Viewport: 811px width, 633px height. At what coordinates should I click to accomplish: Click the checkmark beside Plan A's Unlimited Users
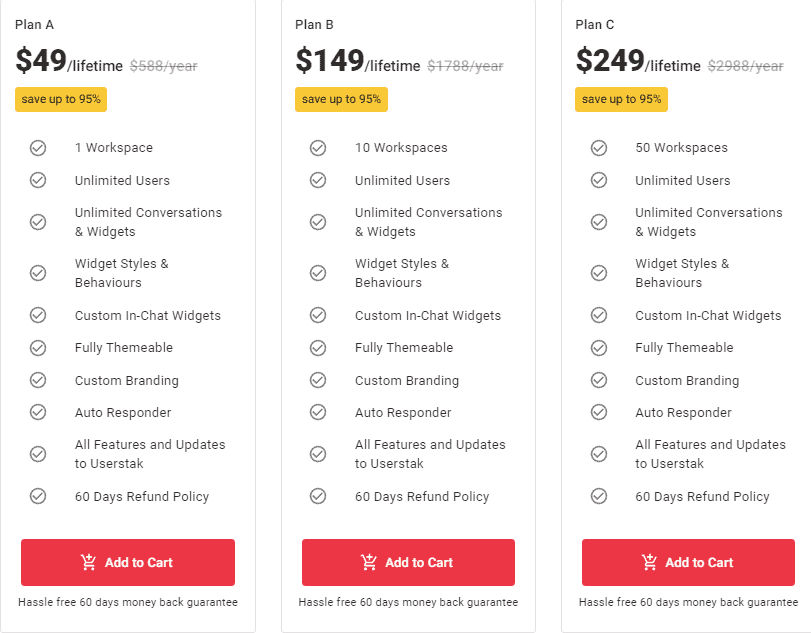(x=38, y=180)
